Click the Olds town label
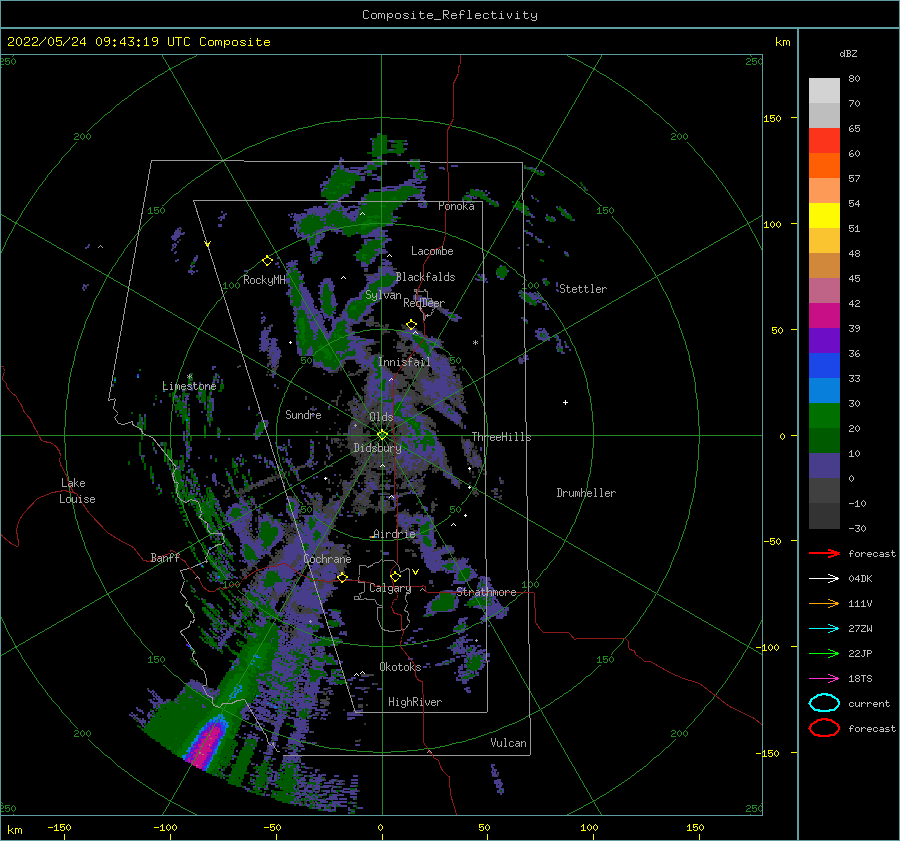Screen dimensions: 900x841 point(381,417)
